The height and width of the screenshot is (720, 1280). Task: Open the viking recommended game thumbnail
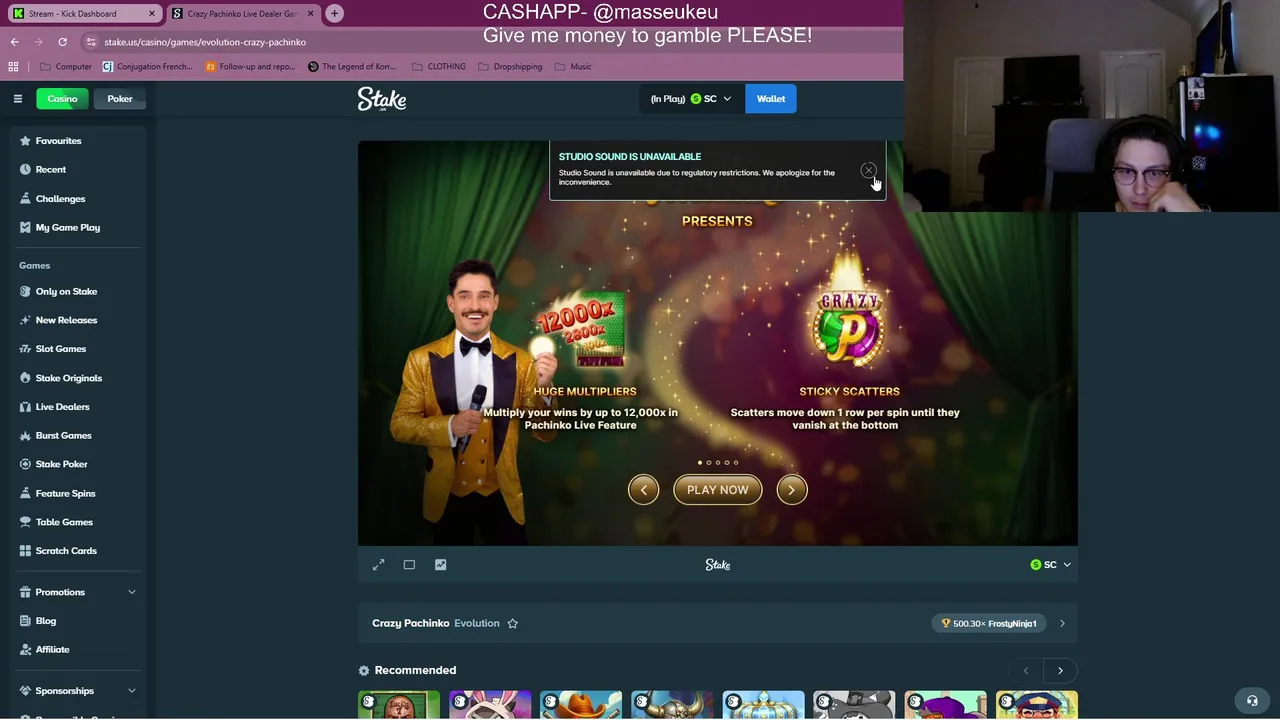pos(672,705)
